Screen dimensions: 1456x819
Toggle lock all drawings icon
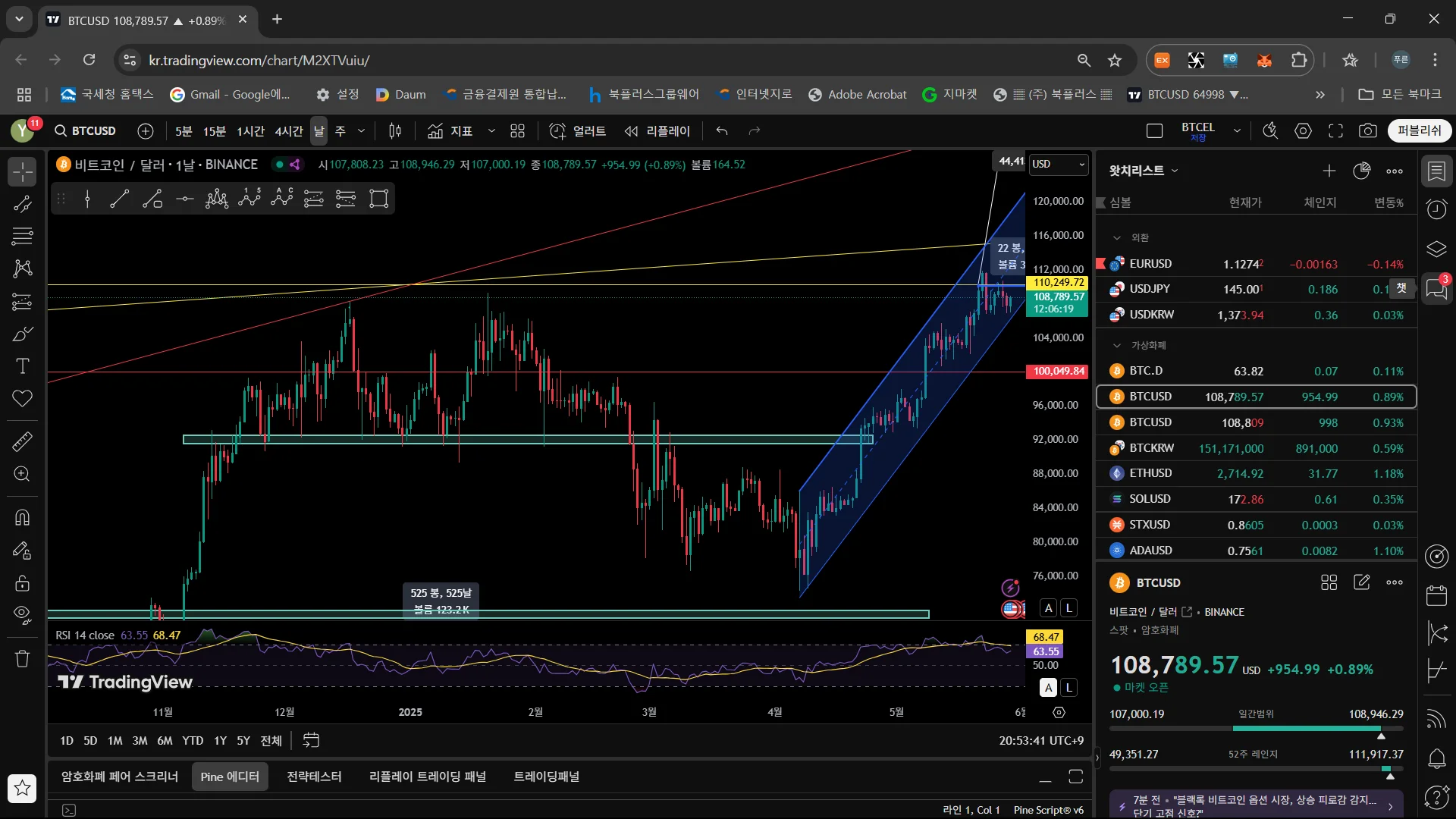(x=23, y=582)
